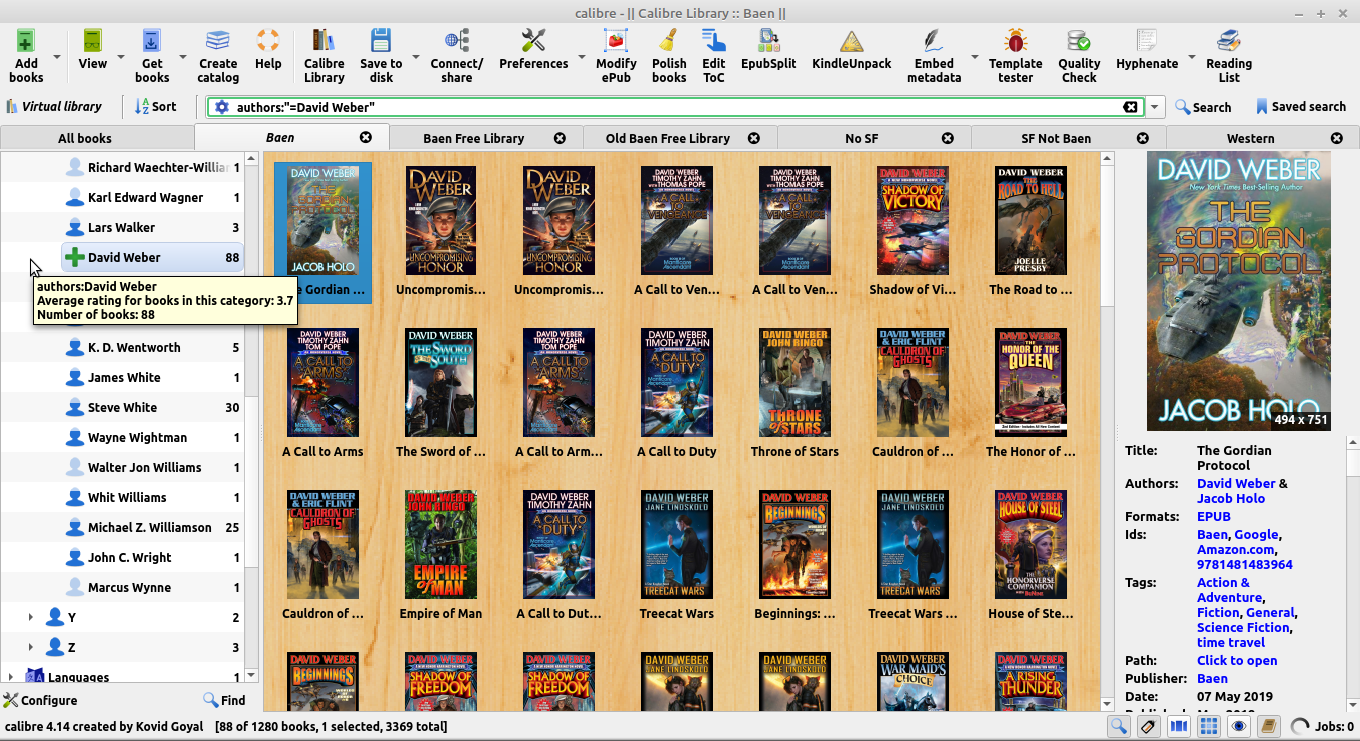Expand the Y authors tree node

(x=31, y=617)
